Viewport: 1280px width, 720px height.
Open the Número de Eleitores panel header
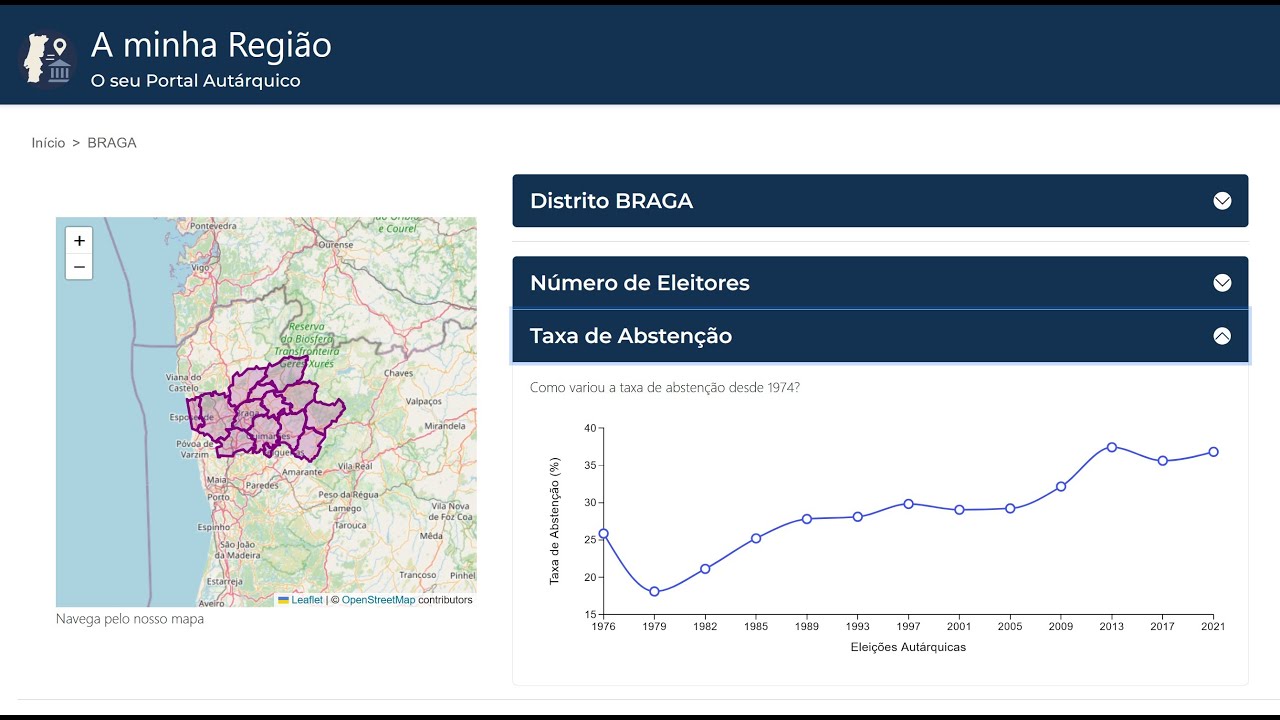(x=880, y=283)
